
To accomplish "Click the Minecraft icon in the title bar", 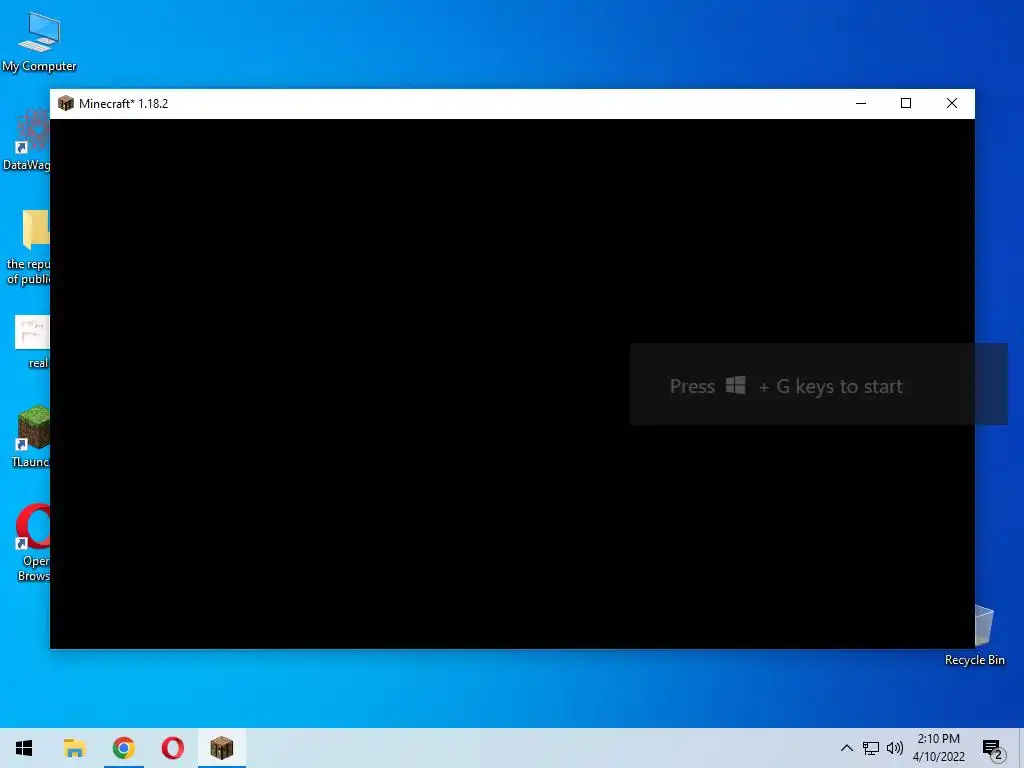I will 65,103.
